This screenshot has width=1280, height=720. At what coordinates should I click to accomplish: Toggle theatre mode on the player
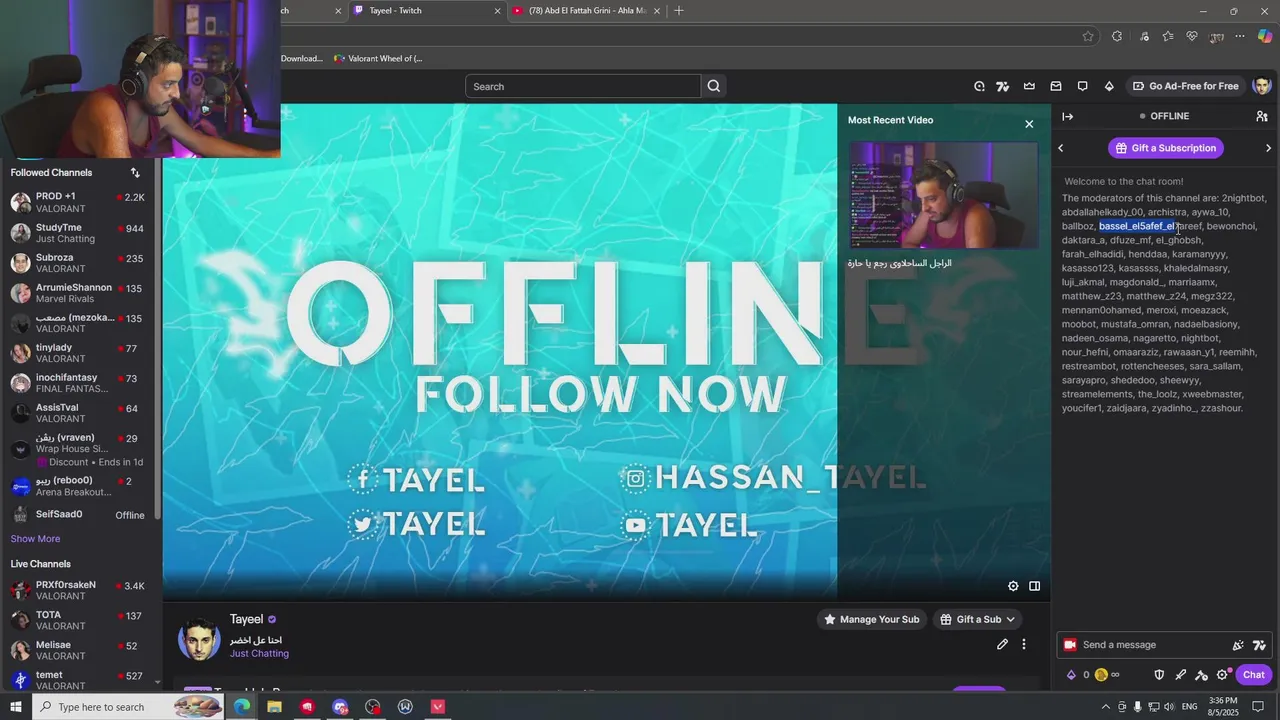1035,586
